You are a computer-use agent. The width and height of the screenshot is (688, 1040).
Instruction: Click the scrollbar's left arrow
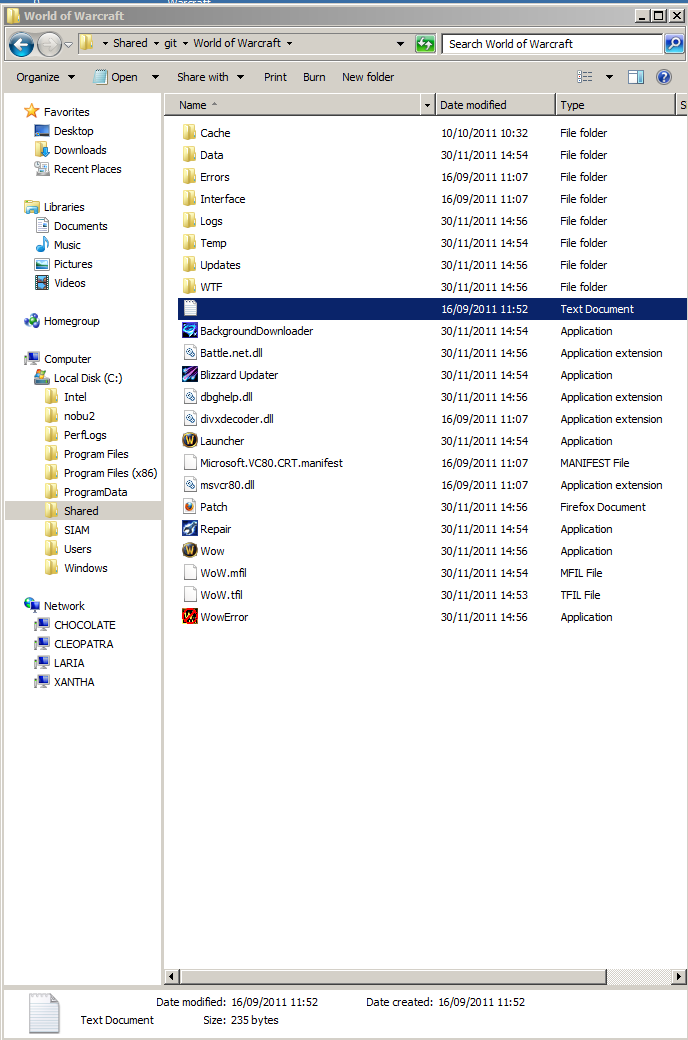click(x=172, y=976)
